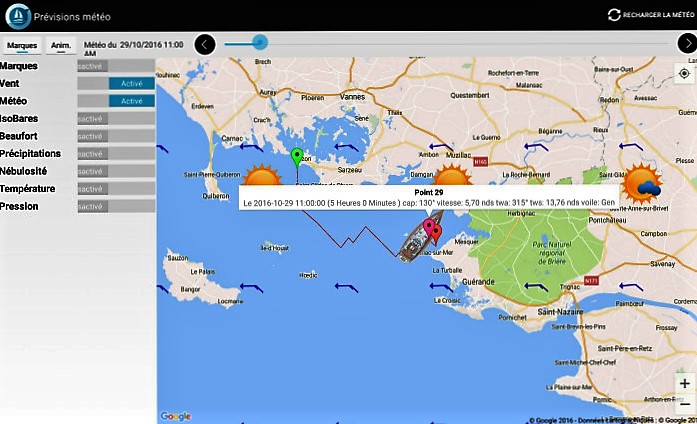Click the Redon town label
The image size is (697, 424).
click(x=609, y=100)
